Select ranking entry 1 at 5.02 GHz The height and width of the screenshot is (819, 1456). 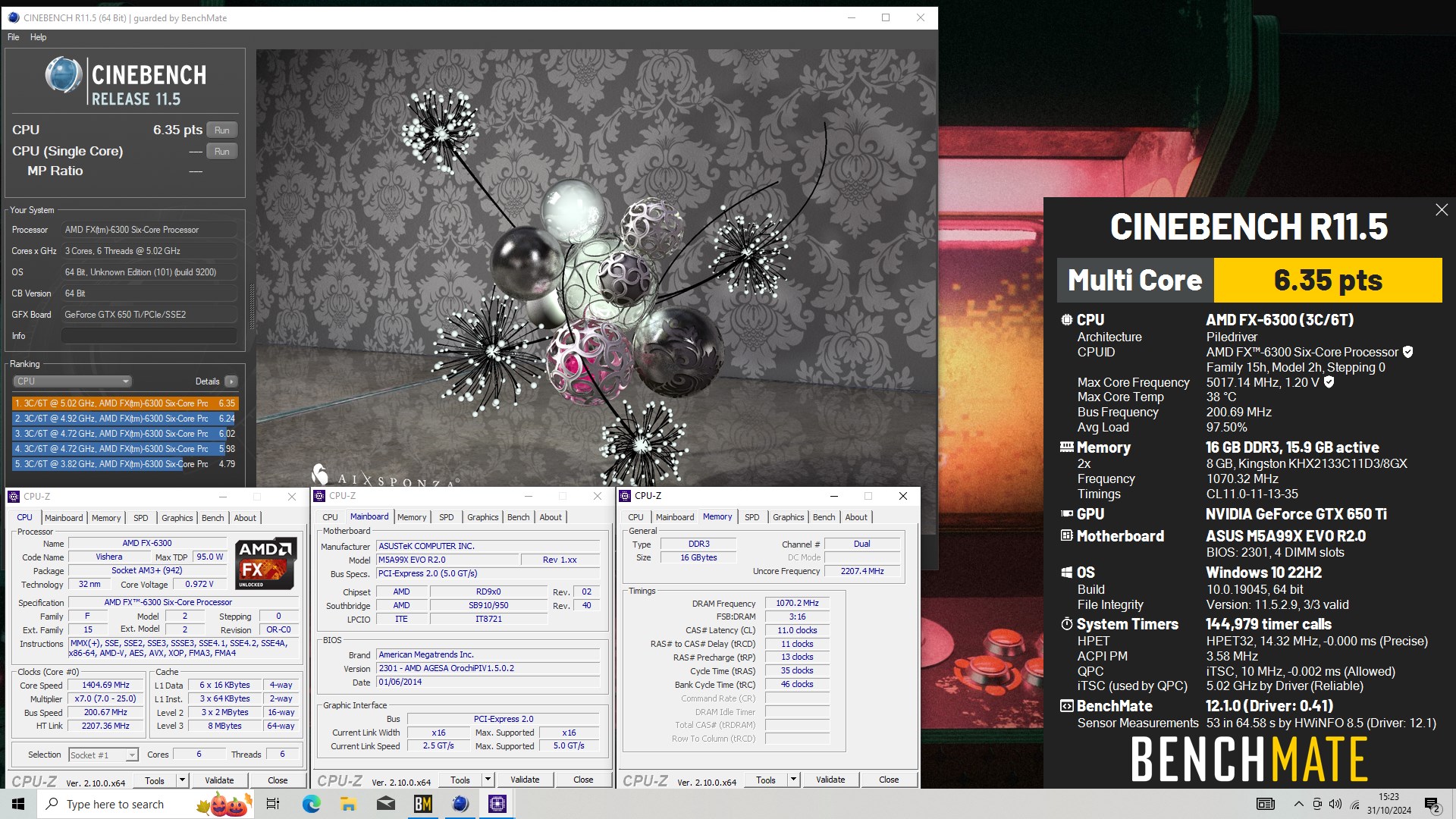coord(125,403)
